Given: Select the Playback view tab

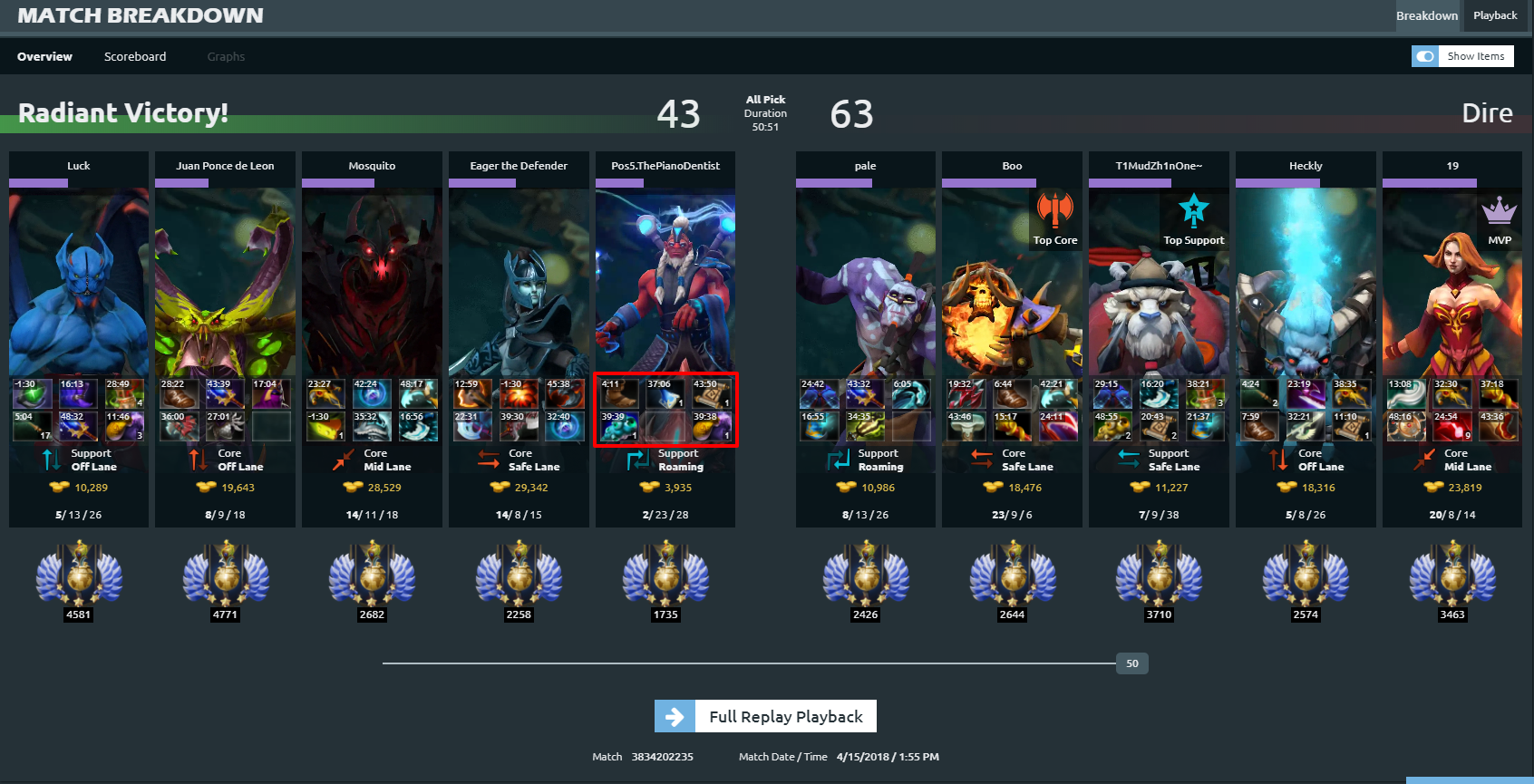Looking at the screenshot, I should (1495, 15).
